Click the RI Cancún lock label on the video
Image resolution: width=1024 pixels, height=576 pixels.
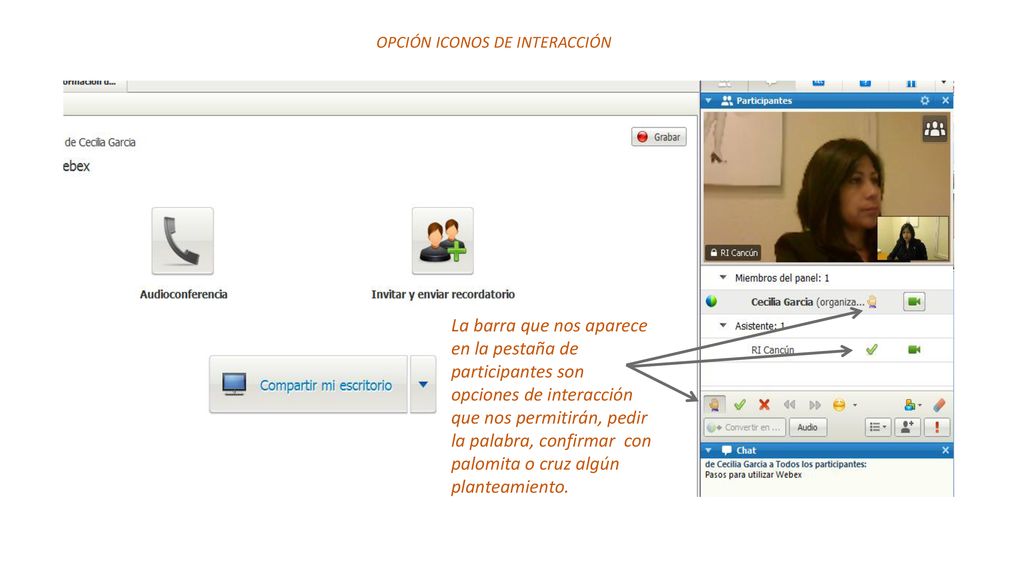733,253
